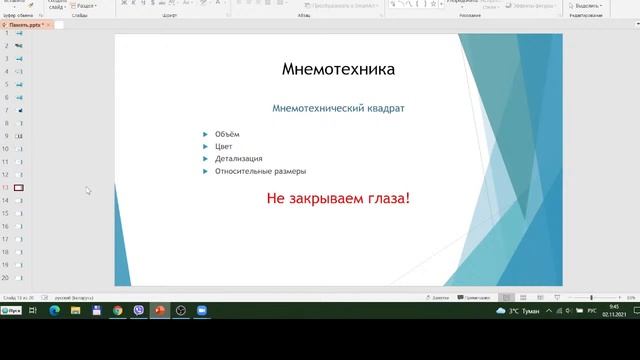
Task: Adjust the zoom slider handle
Action: (x=591, y=298)
